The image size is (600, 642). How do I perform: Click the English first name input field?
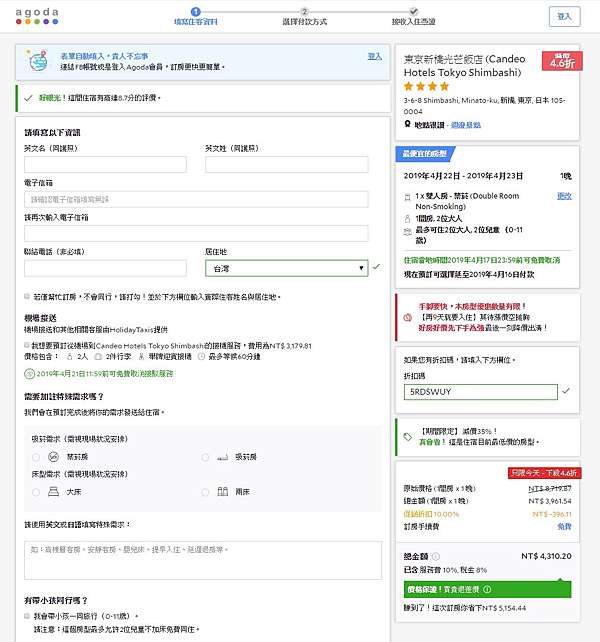[x=105, y=164]
